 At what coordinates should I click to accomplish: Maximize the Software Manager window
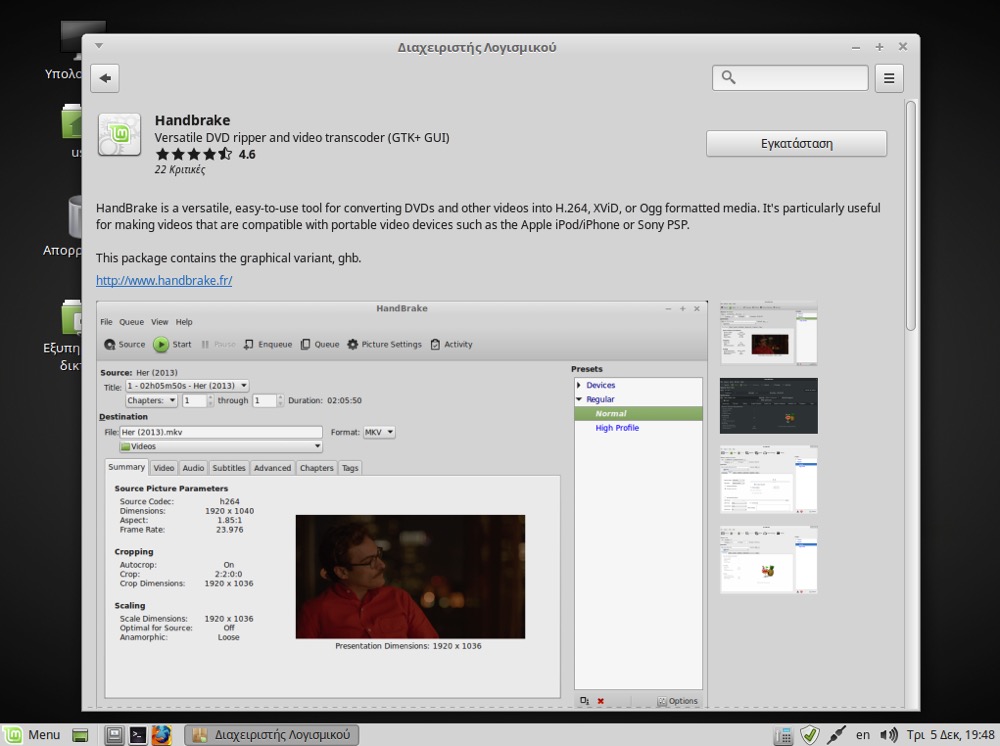pos(879,47)
